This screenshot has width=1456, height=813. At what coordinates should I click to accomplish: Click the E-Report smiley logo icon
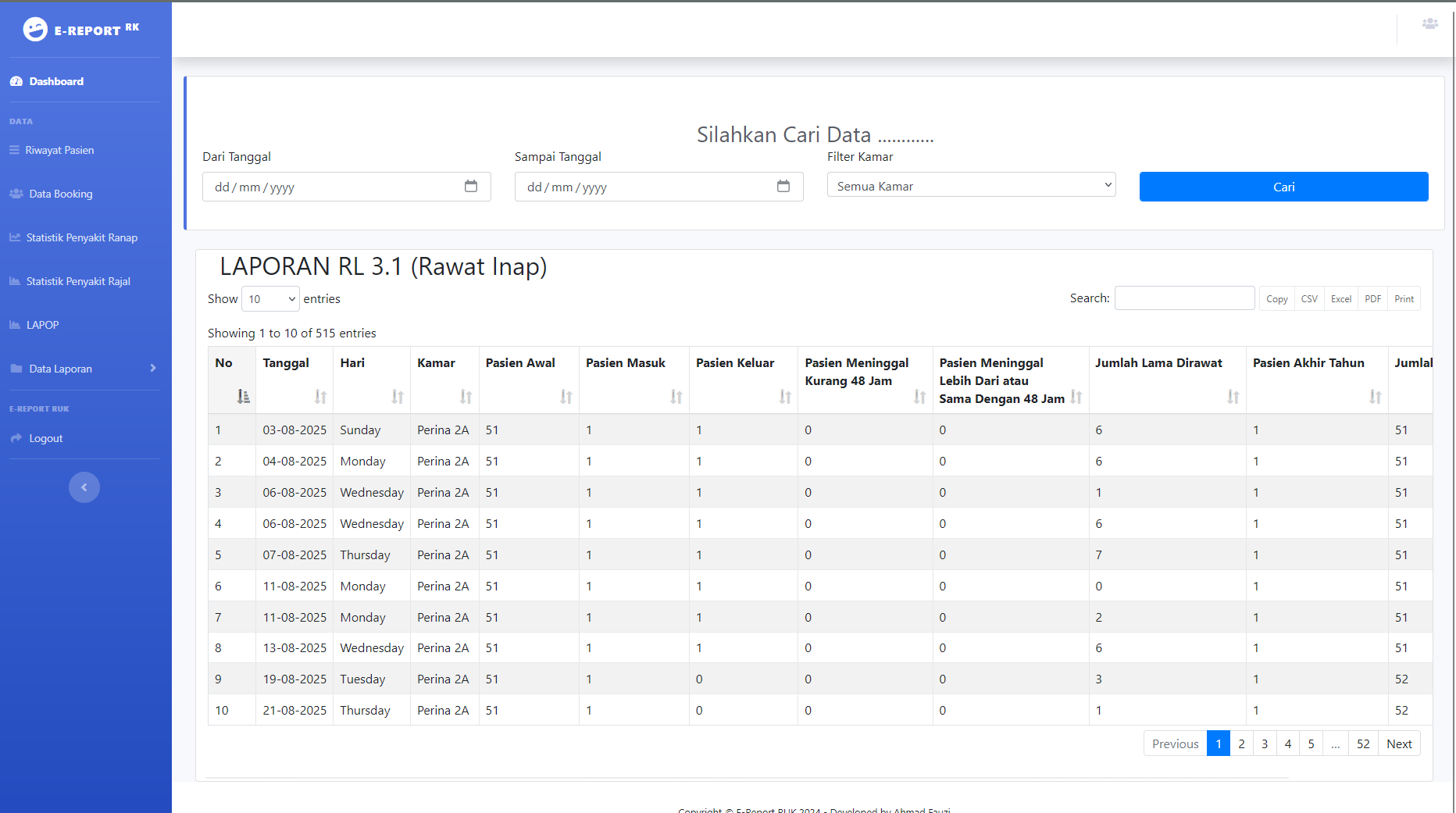(x=35, y=30)
